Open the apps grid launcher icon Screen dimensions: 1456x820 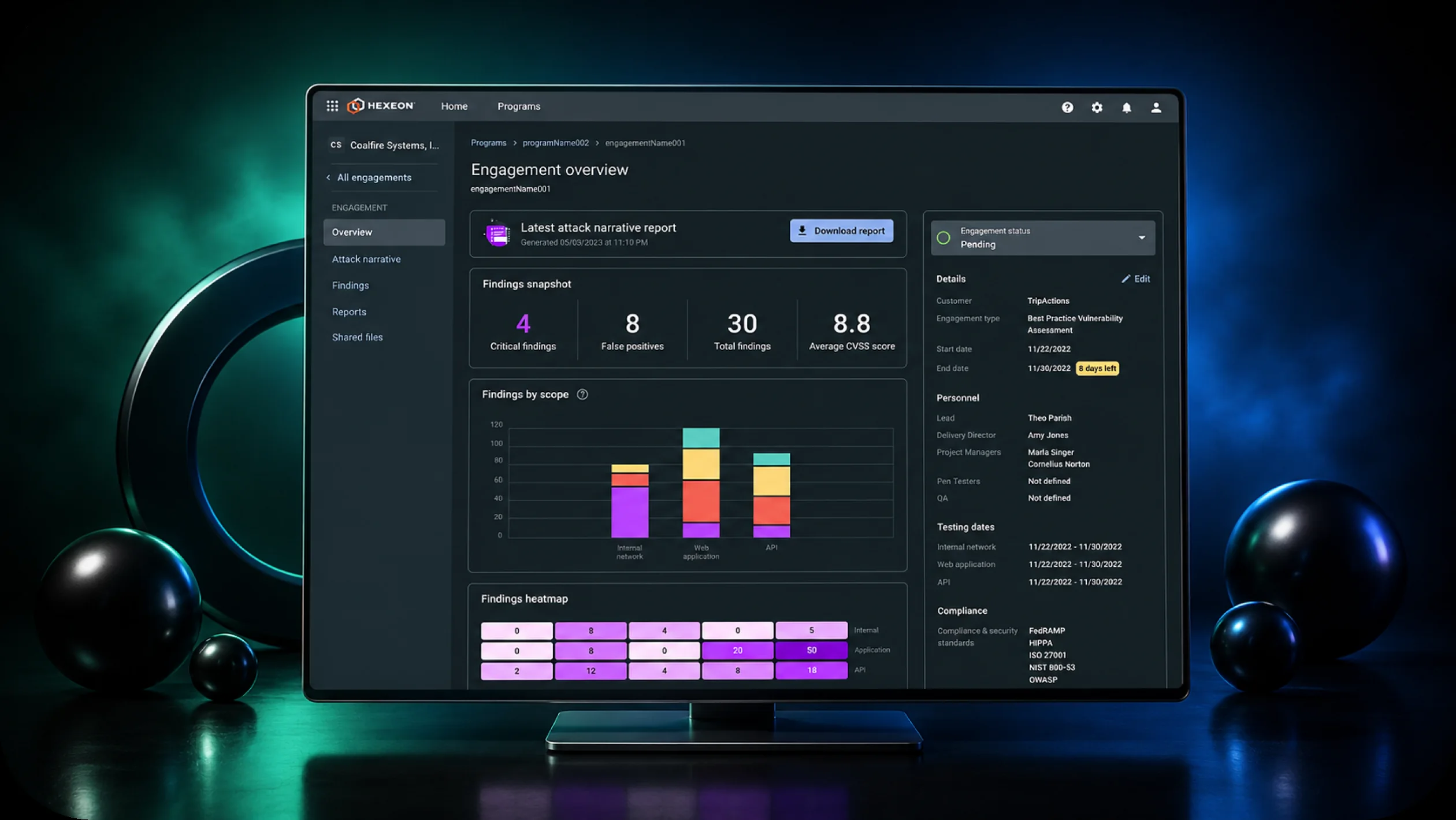tap(332, 106)
